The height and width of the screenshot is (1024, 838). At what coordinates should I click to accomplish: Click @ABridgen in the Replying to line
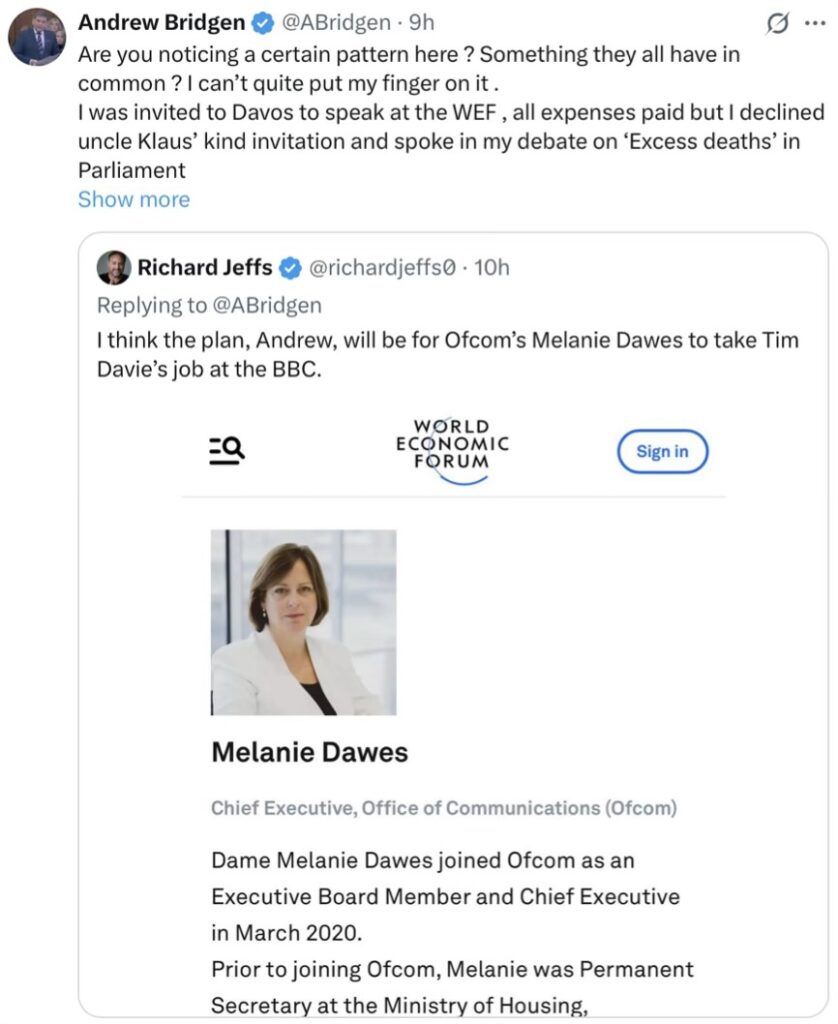click(x=268, y=305)
